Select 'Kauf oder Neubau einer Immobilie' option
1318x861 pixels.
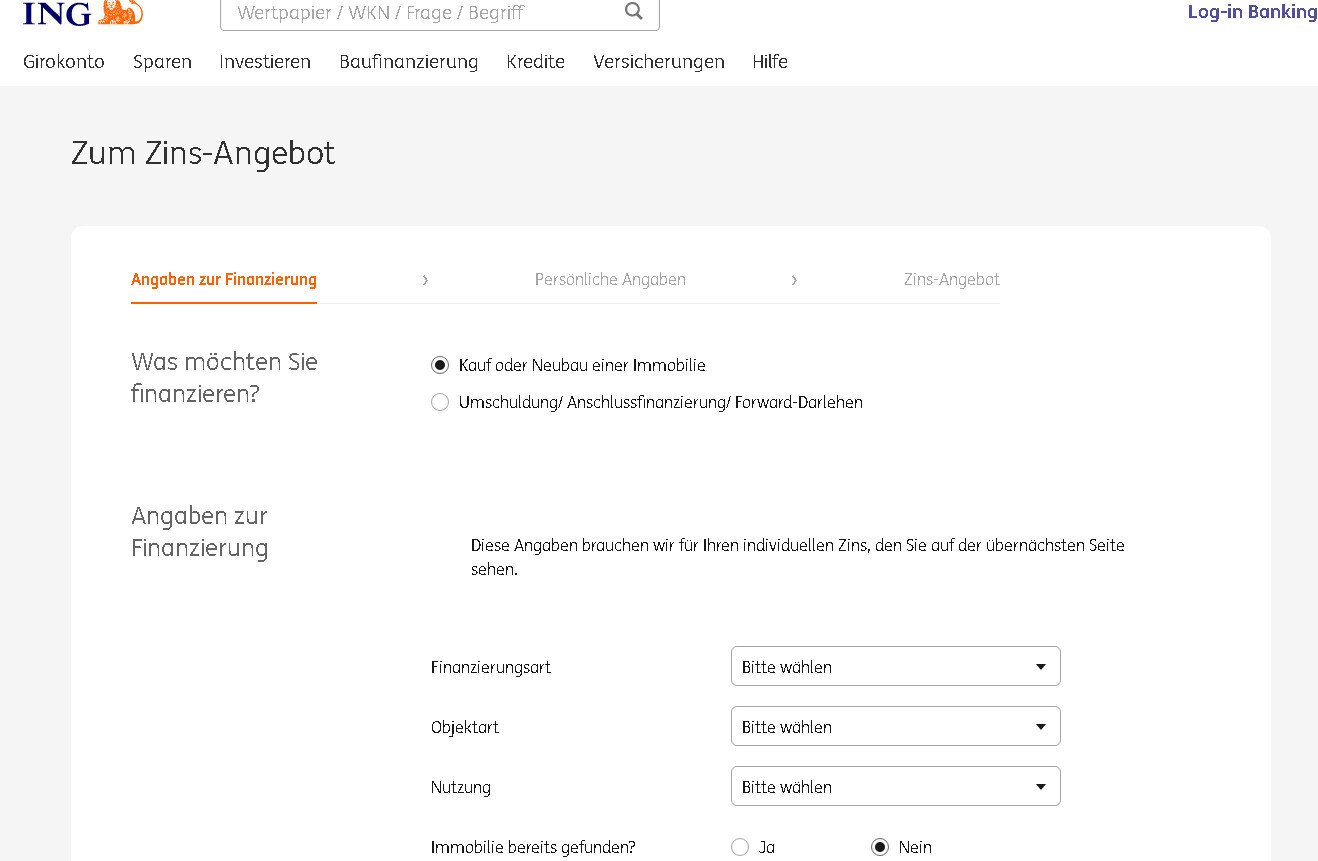(x=440, y=365)
